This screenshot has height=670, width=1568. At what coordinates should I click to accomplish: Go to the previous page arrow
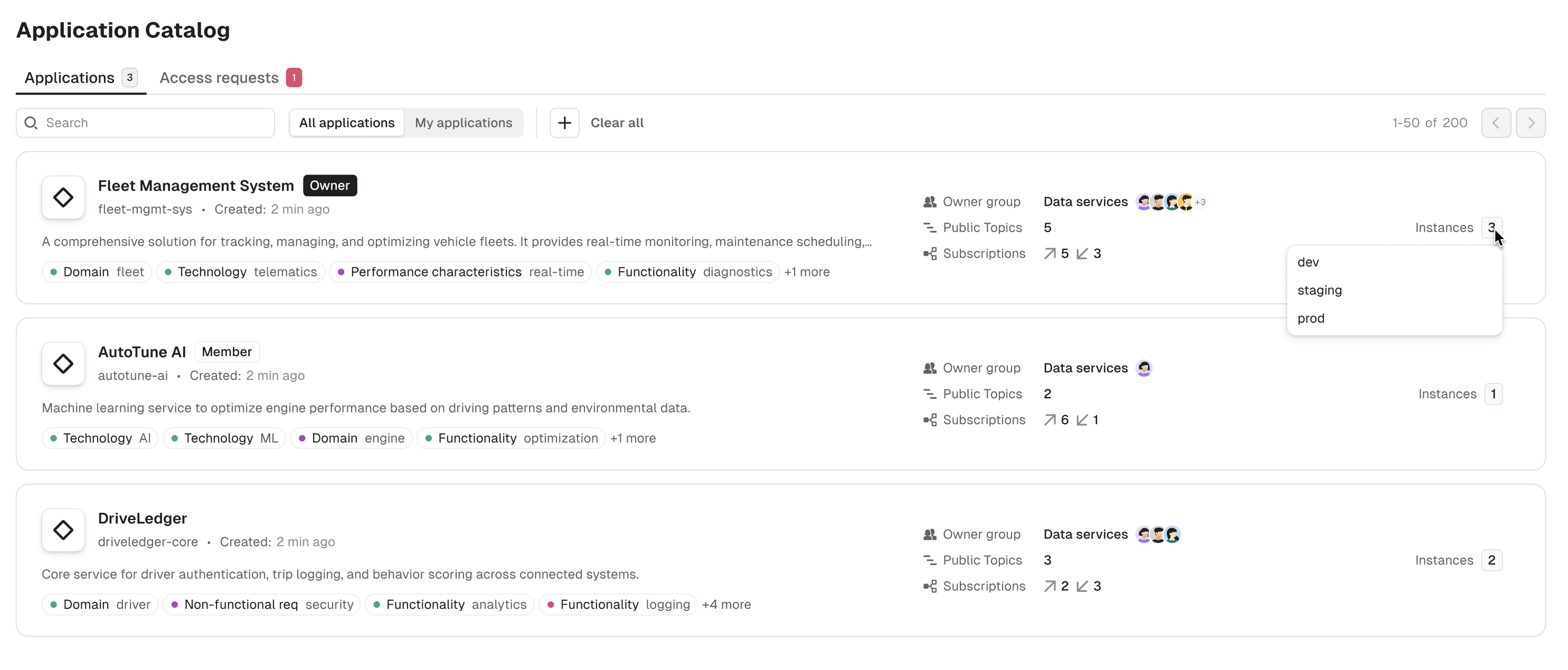tap(1496, 123)
